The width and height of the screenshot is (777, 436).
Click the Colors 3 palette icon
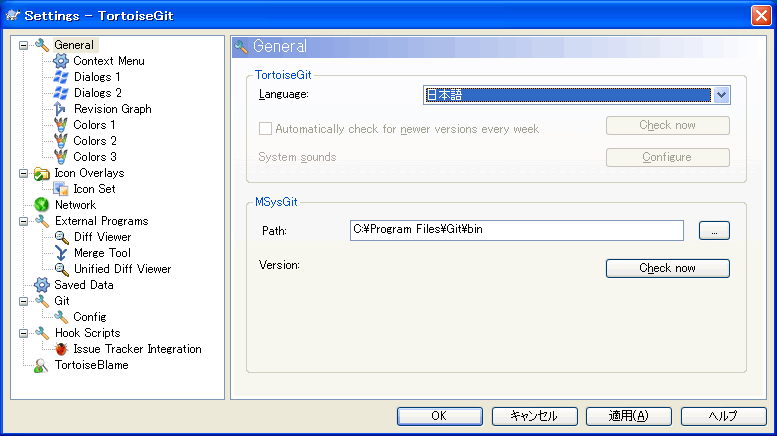click(x=60, y=157)
